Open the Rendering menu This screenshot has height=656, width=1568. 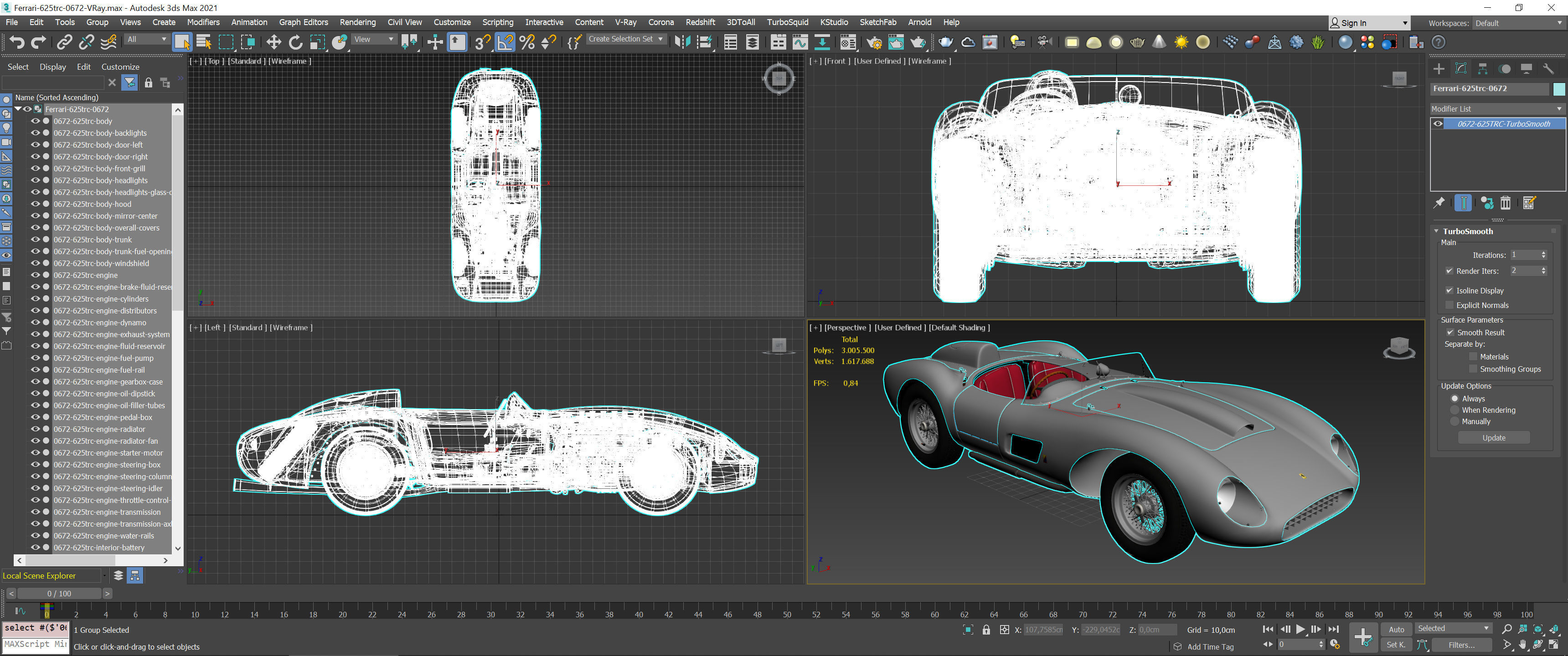coord(357,22)
